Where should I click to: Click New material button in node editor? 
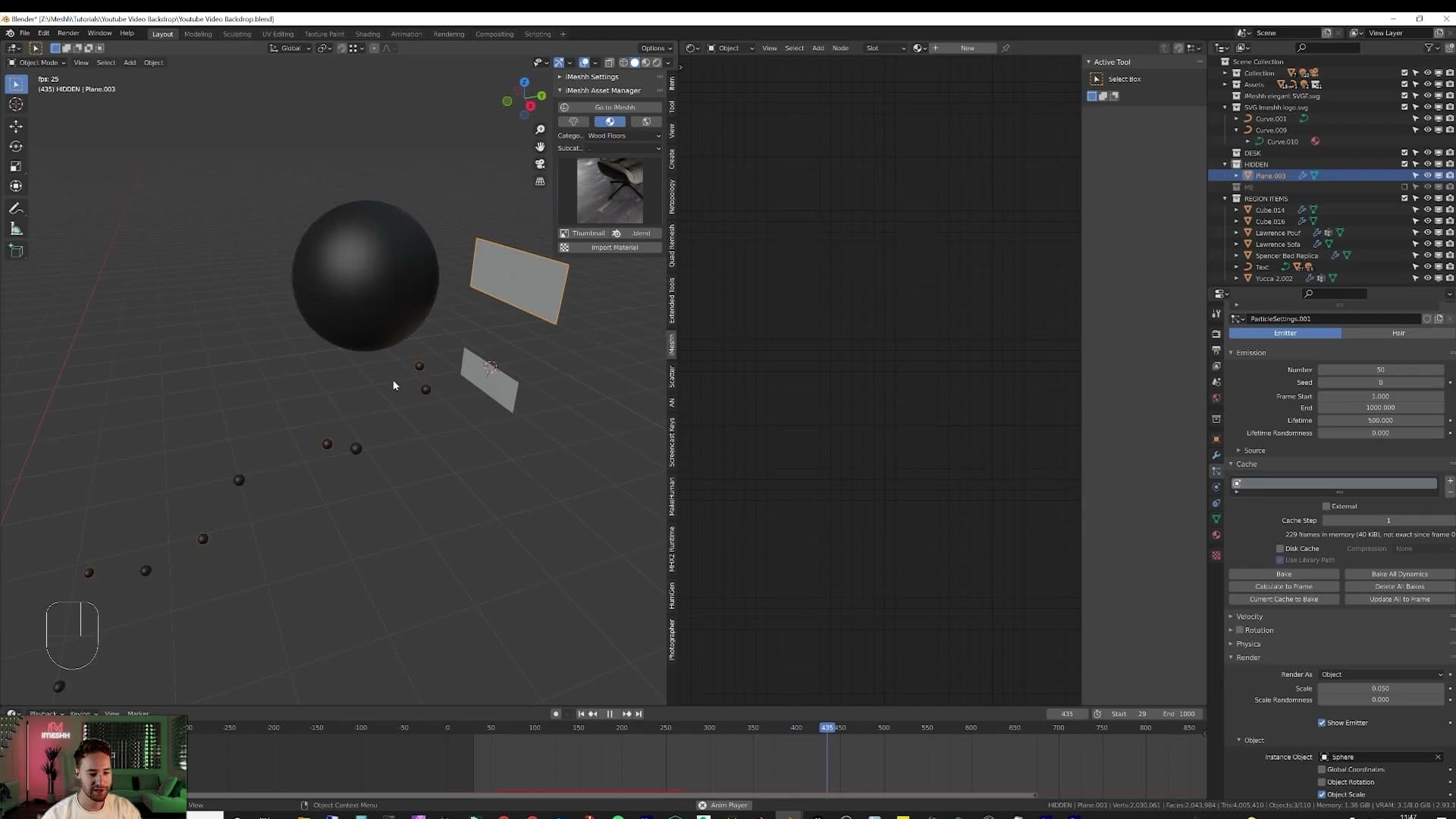click(967, 48)
